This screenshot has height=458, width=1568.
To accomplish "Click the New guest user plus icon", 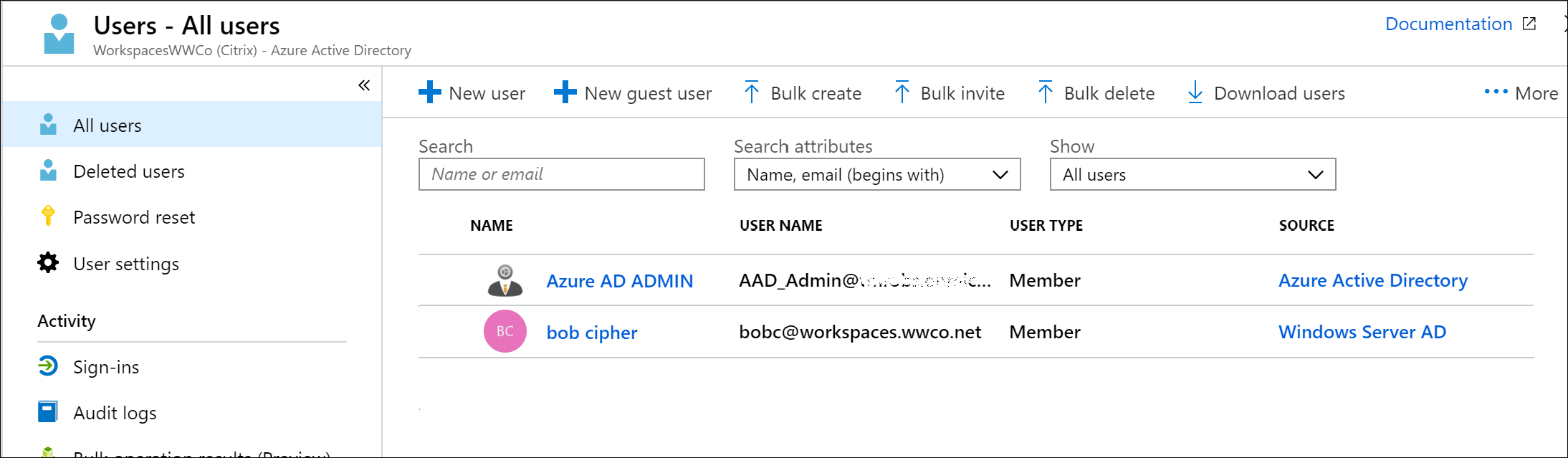I will 565,92.
